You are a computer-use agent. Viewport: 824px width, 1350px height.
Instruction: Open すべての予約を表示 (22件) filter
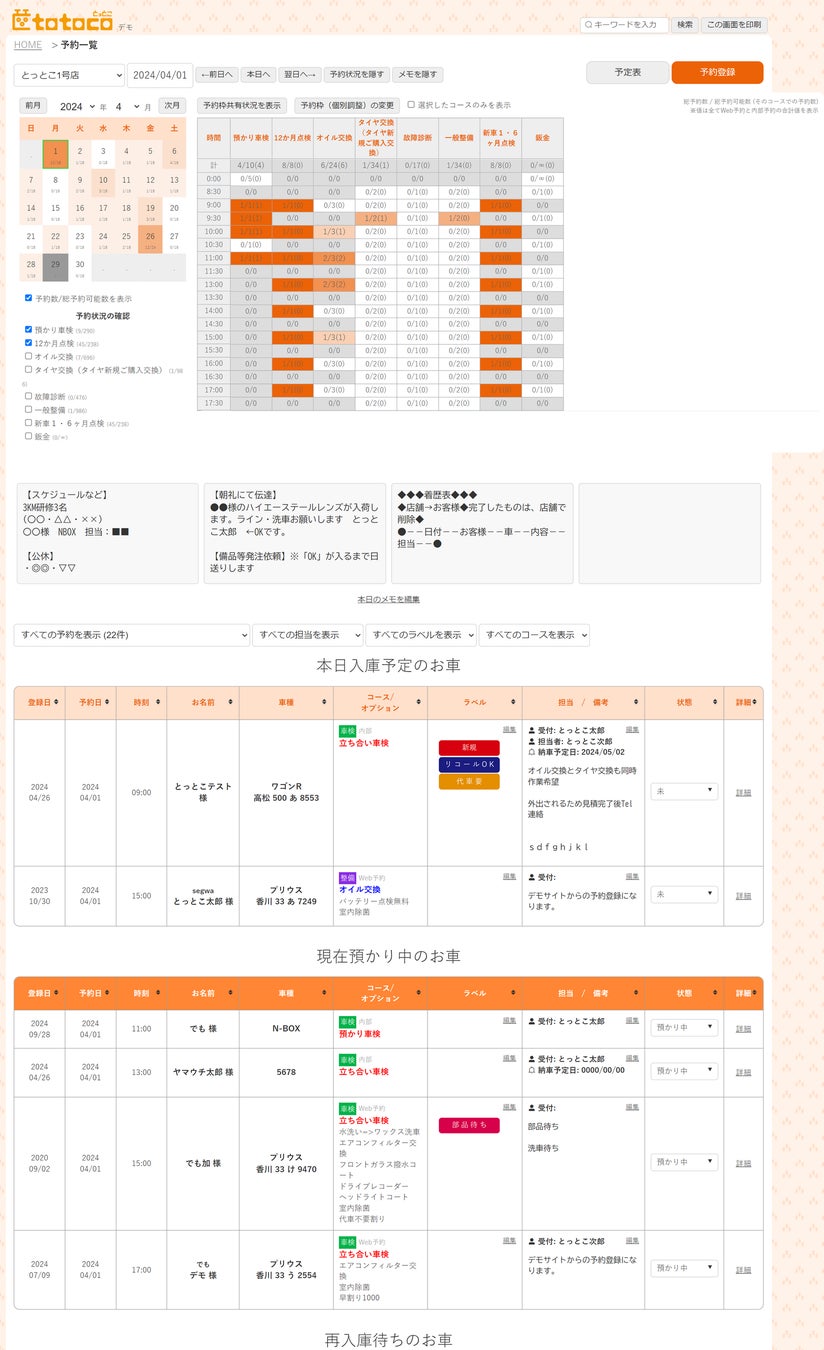(131, 635)
